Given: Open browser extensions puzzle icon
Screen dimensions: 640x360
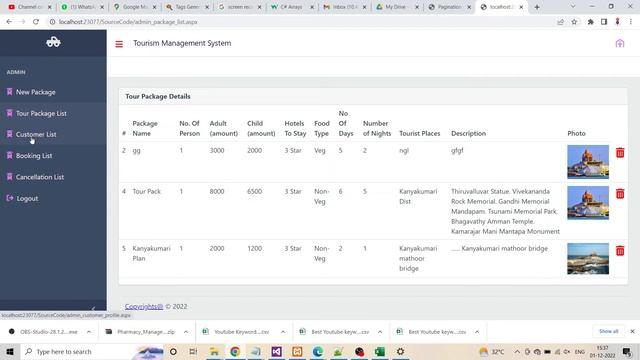Looking at the screenshot, I should [x=591, y=22].
